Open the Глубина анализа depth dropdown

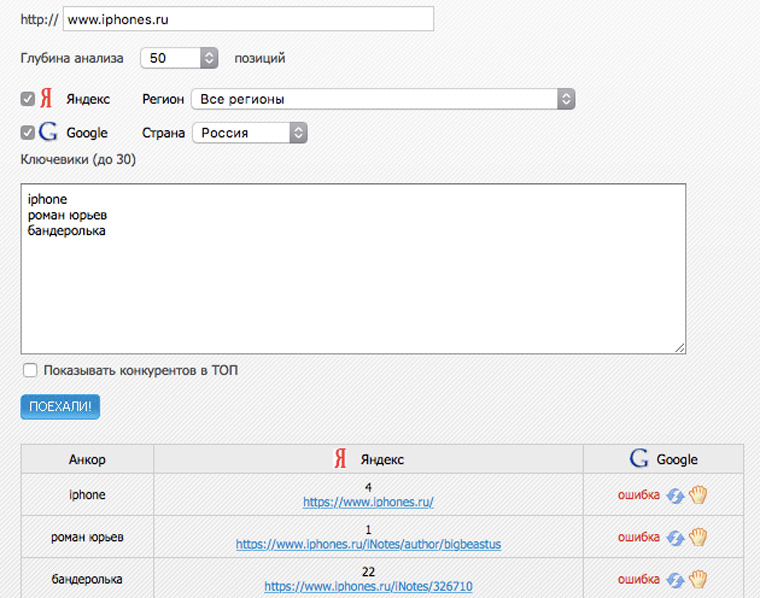(180, 58)
